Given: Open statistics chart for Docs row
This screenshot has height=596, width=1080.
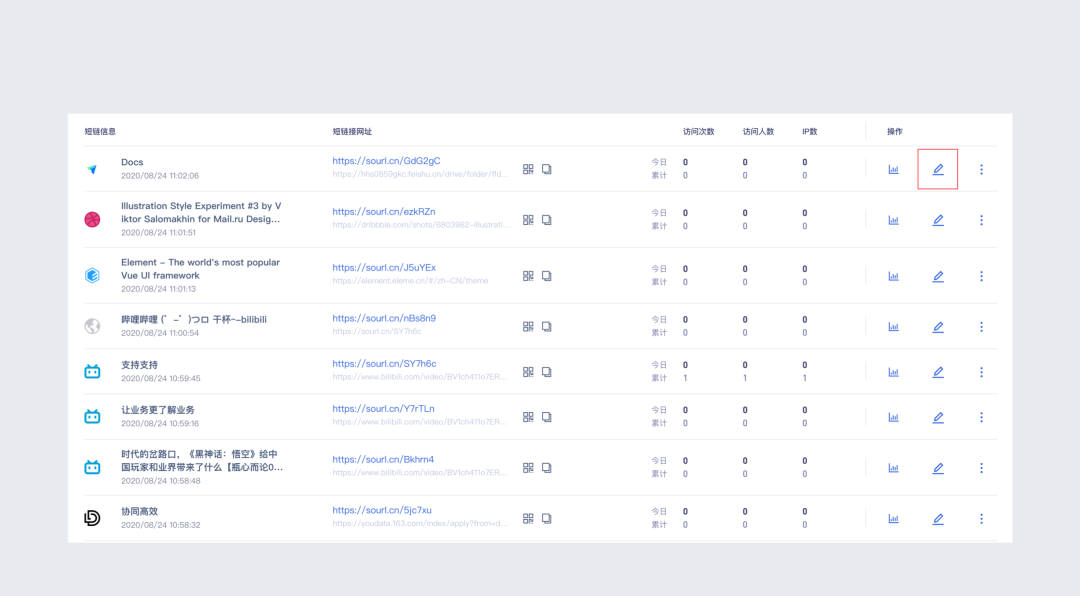Looking at the screenshot, I should [893, 169].
